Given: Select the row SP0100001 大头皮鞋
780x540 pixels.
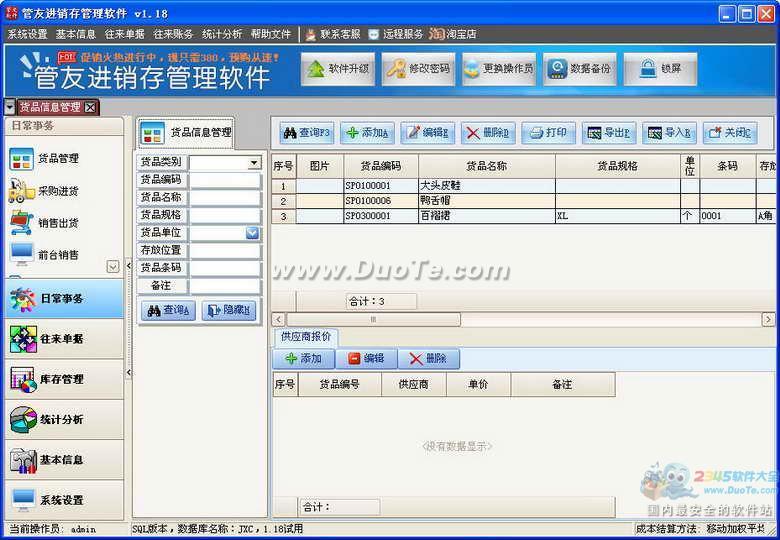Looking at the screenshot, I should coord(523,186).
